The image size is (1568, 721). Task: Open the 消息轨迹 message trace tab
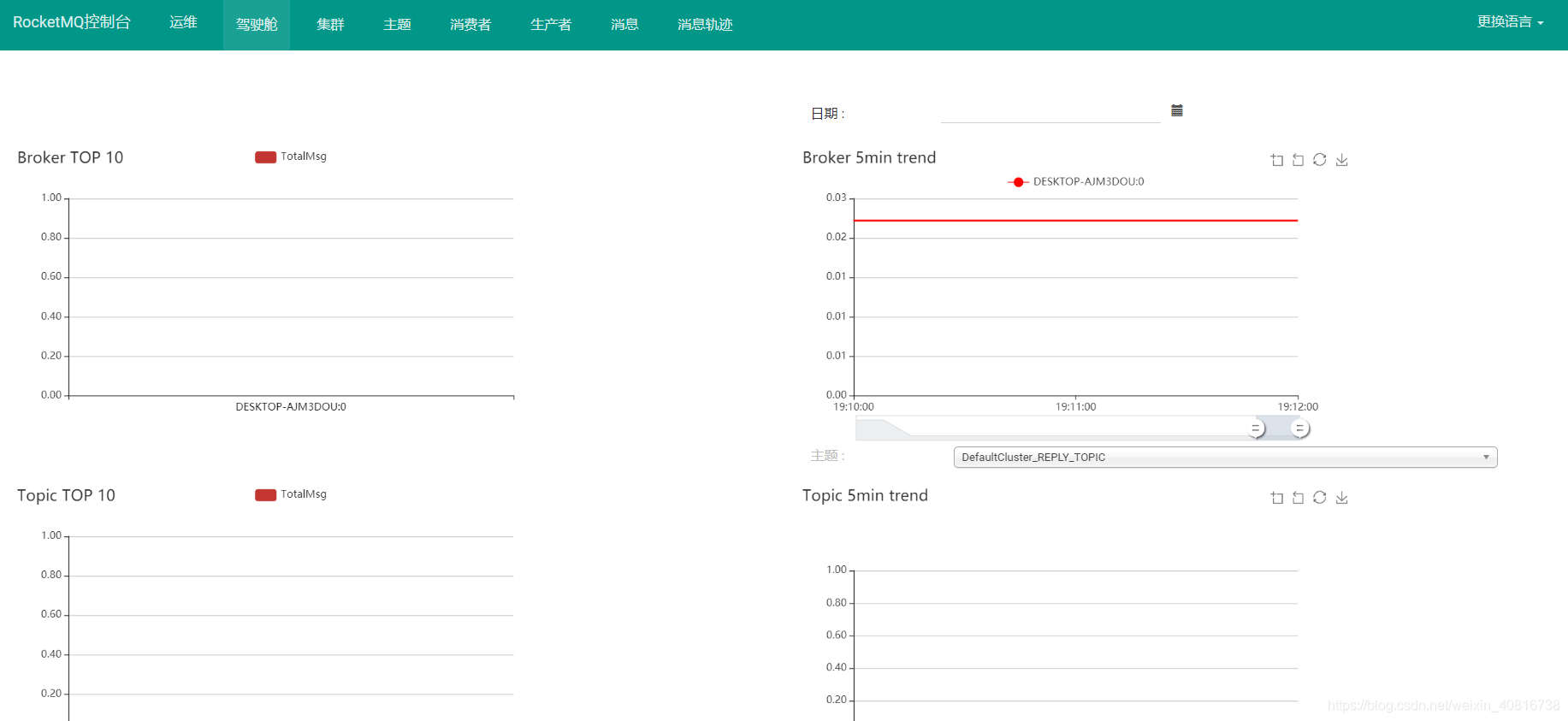[x=705, y=25]
